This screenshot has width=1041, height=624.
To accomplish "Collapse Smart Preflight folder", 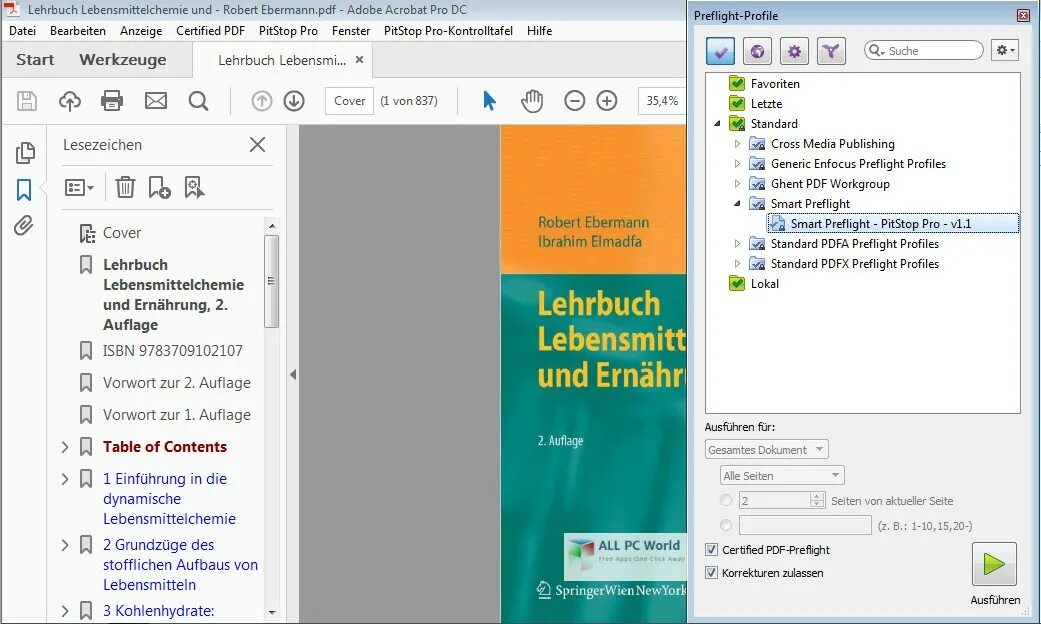I will (737, 204).
